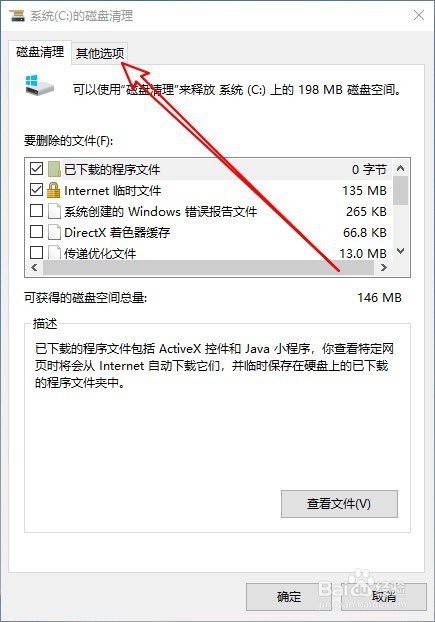The width and height of the screenshot is (435, 622).
Task: Switch to the 其他选项 tab
Action: [x=100, y=53]
